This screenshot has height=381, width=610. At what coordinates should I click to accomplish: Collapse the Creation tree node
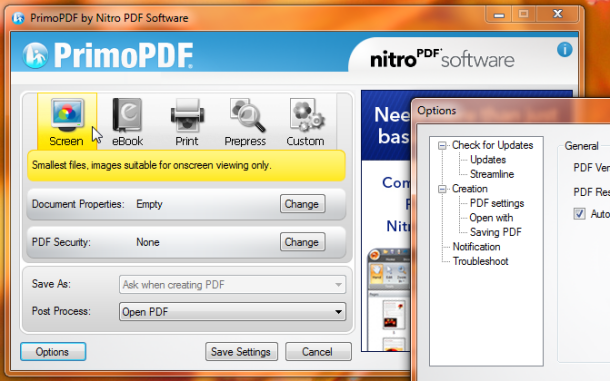(442, 189)
